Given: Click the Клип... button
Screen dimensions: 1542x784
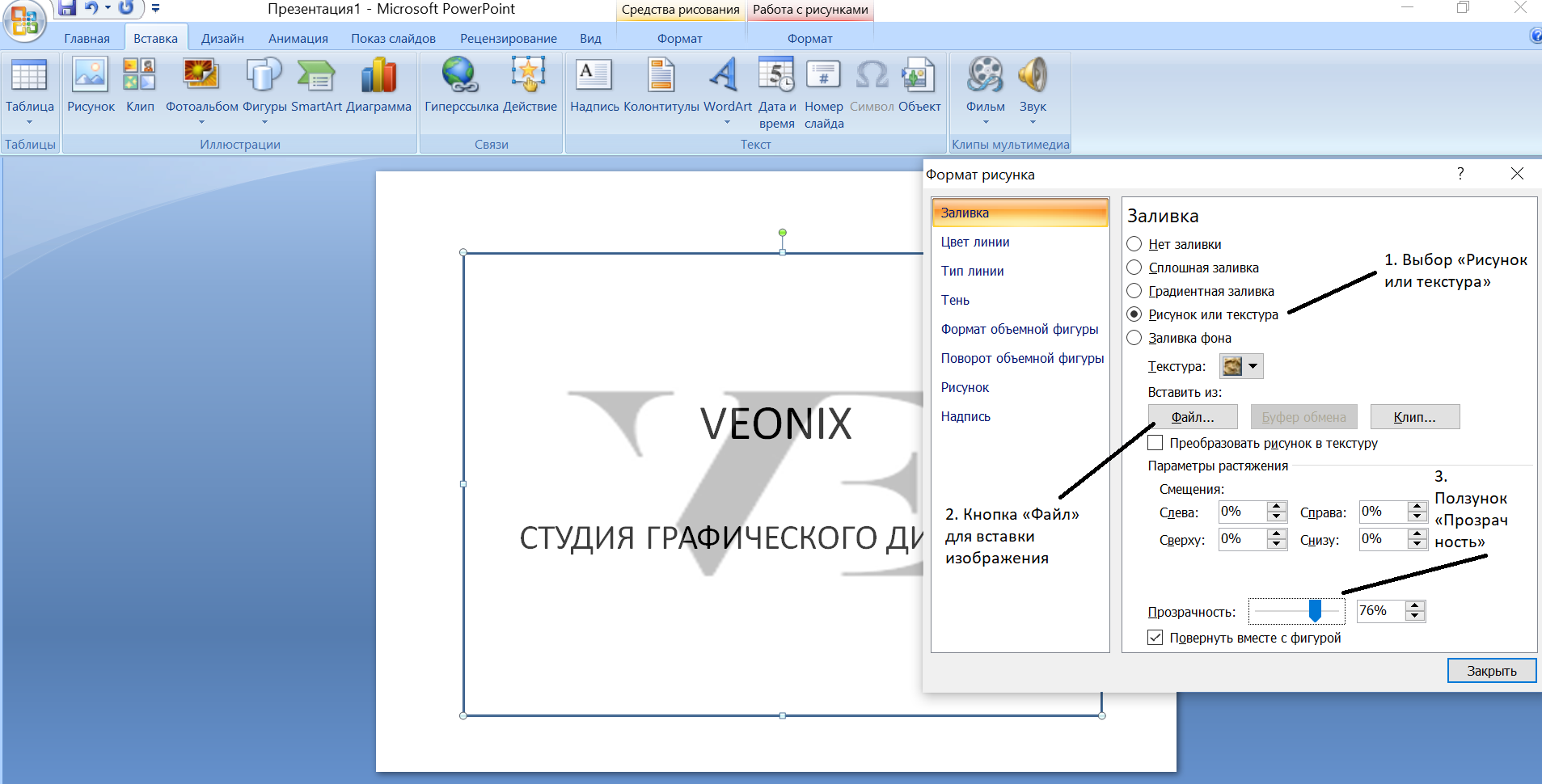Looking at the screenshot, I should (1415, 417).
